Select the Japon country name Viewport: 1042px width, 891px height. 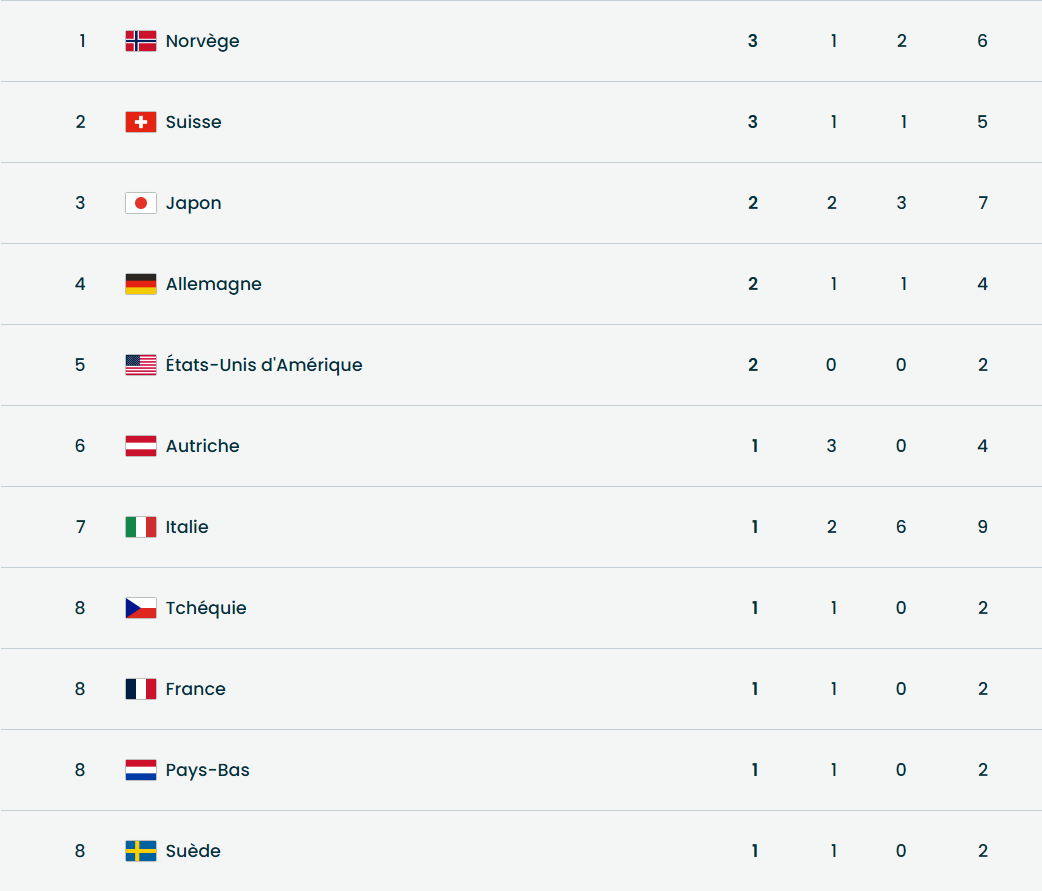click(x=193, y=203)
